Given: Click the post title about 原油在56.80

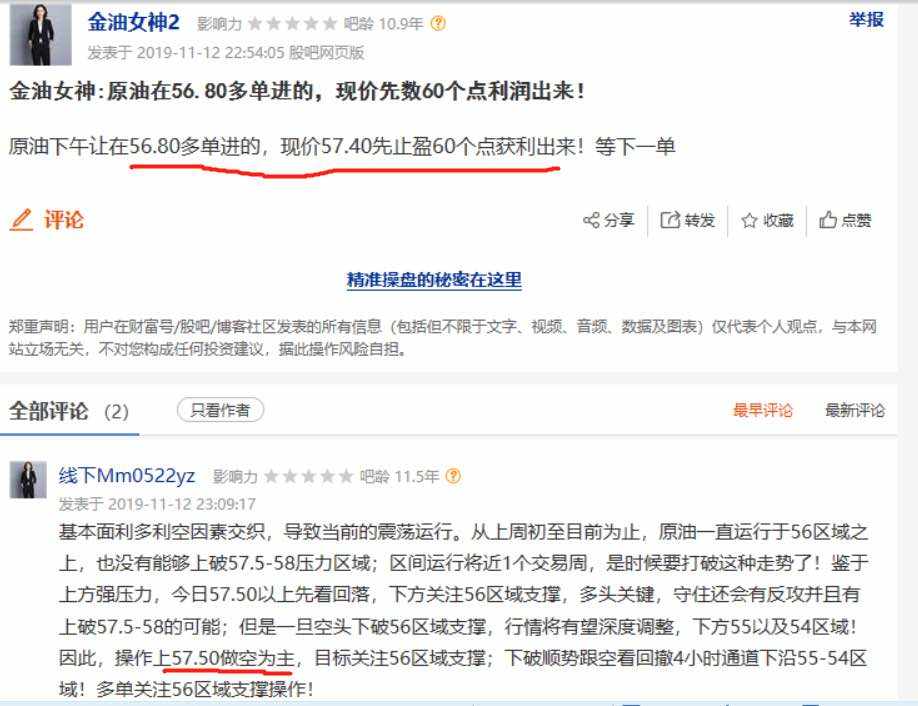Looking at the screenshot, I should tap(297, 91).
